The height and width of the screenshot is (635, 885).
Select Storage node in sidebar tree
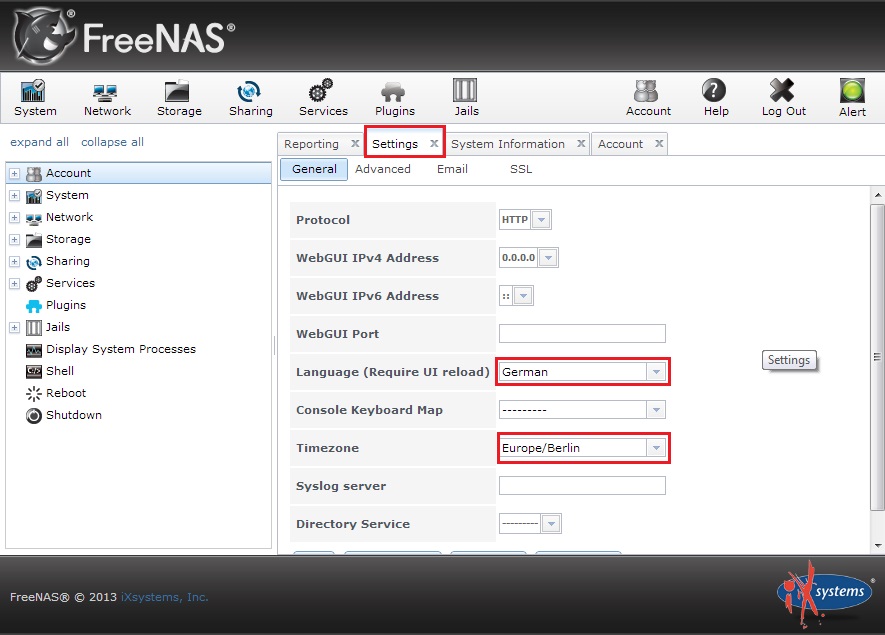[68, 239]
